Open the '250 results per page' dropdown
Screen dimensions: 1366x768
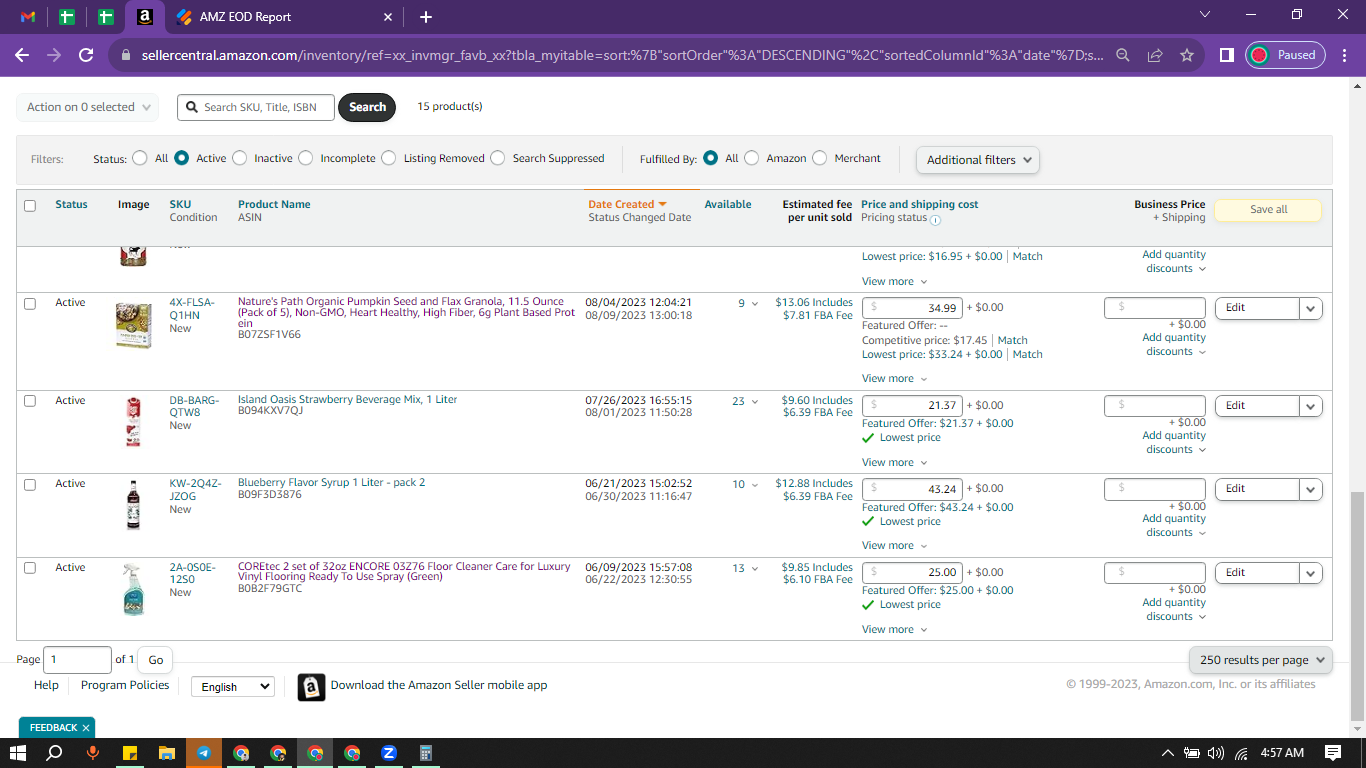pos(1260,660)
